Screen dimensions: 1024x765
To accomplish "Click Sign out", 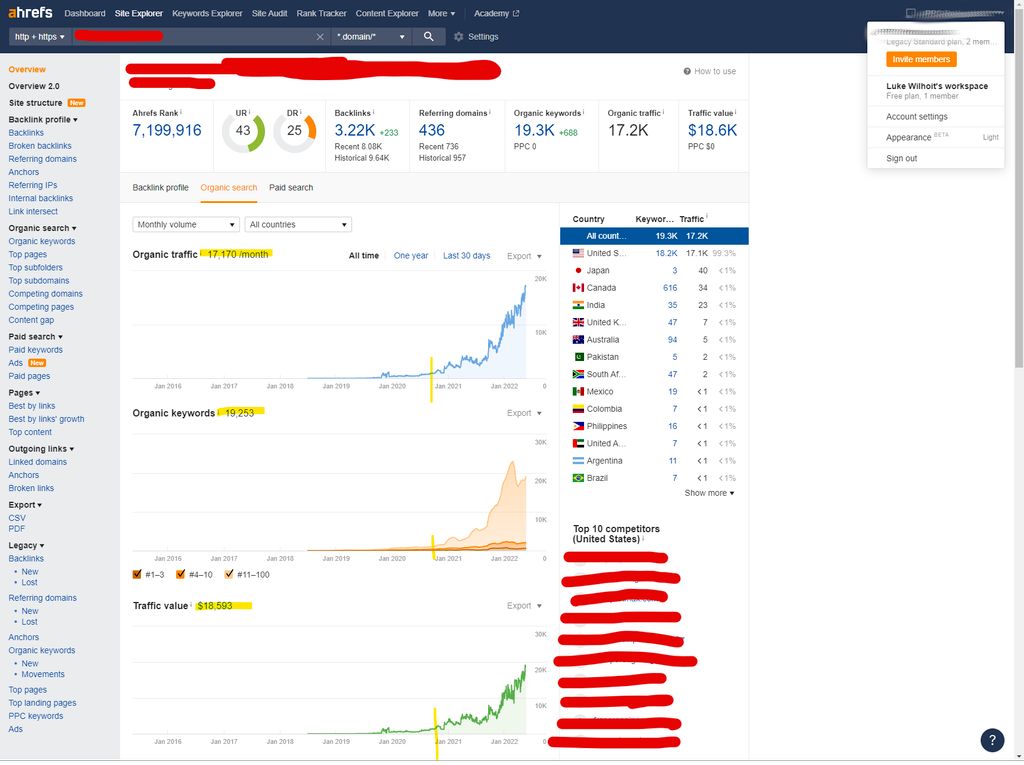I will pyautogui.click(x=902, y=158).
